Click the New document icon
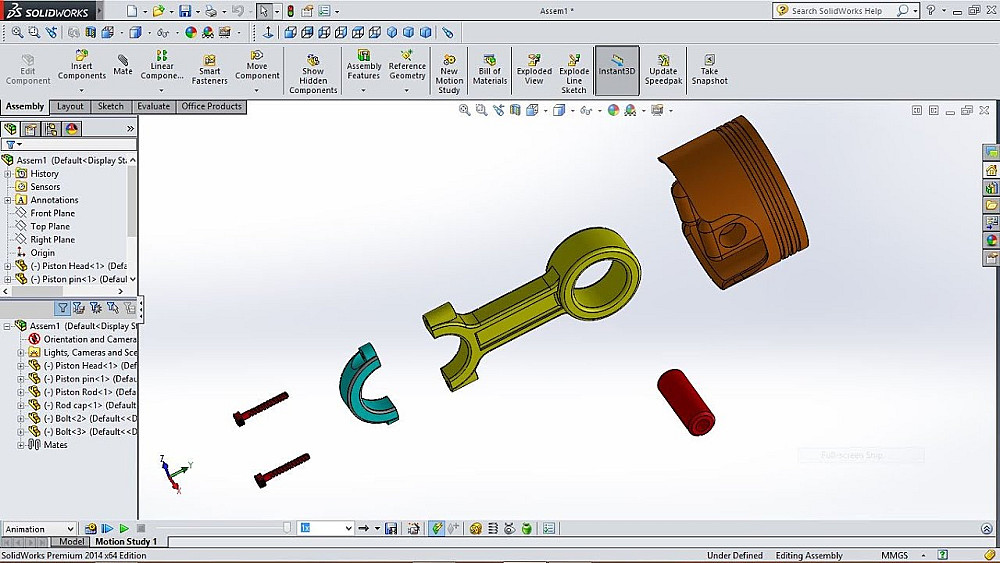The image size is (1000, 563). (132, 11)
